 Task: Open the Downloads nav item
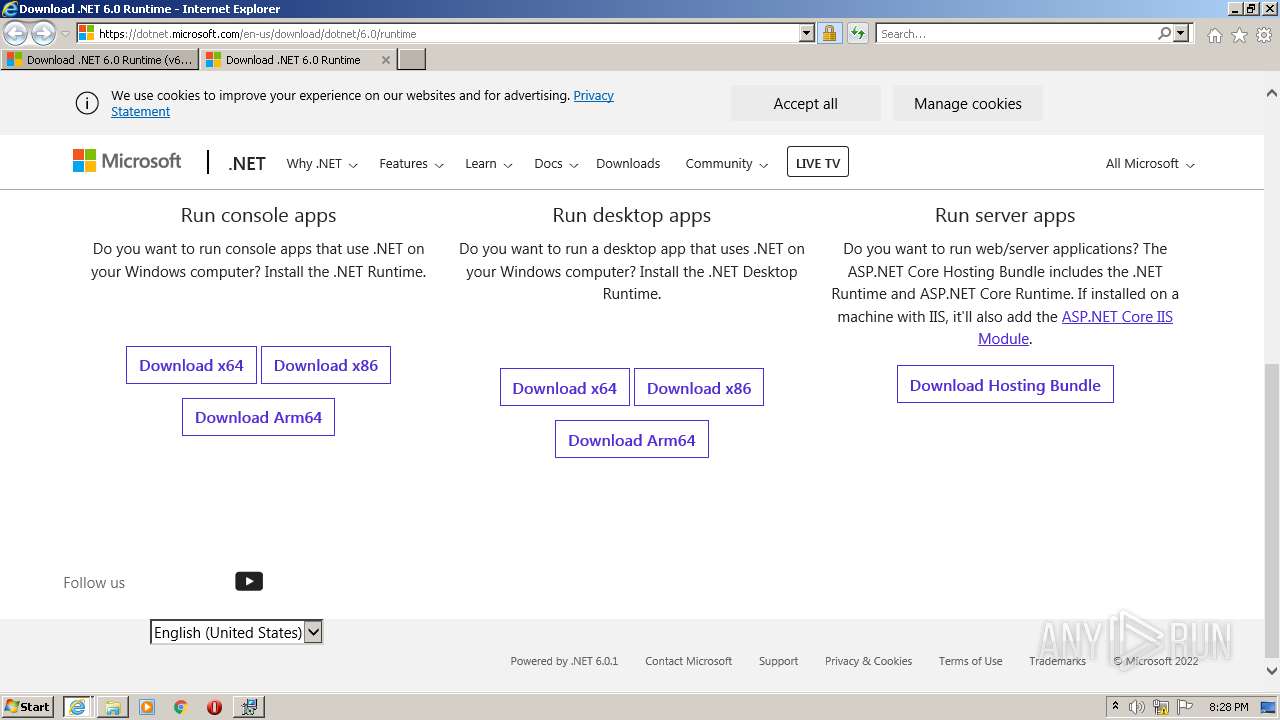pos(628,163)
